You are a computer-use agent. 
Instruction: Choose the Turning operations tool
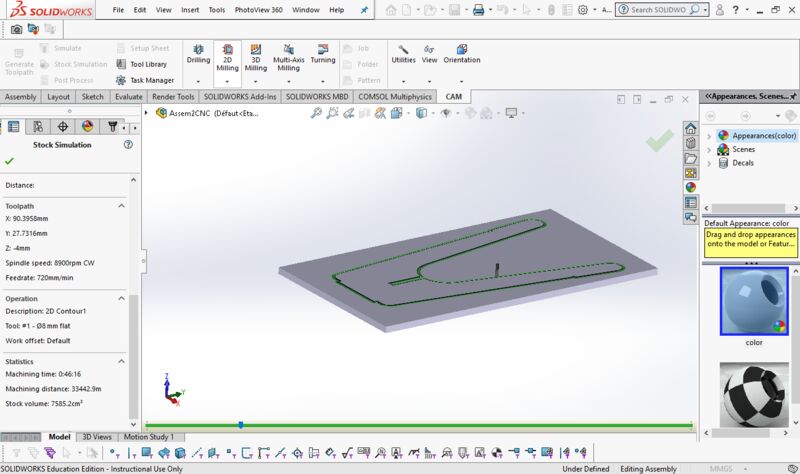[x=323, y=55]
